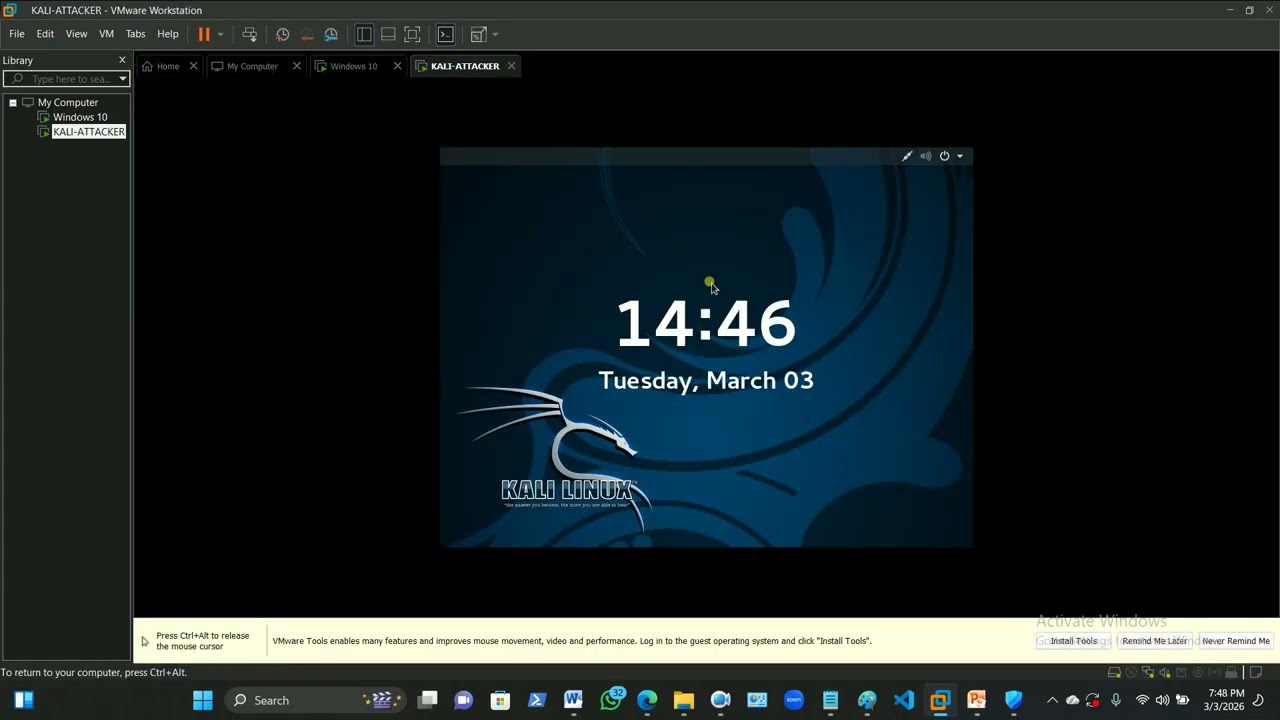Screen dimensions: 1280x720
Task: Enter full screen mode
Action: [x=412, y=34]
